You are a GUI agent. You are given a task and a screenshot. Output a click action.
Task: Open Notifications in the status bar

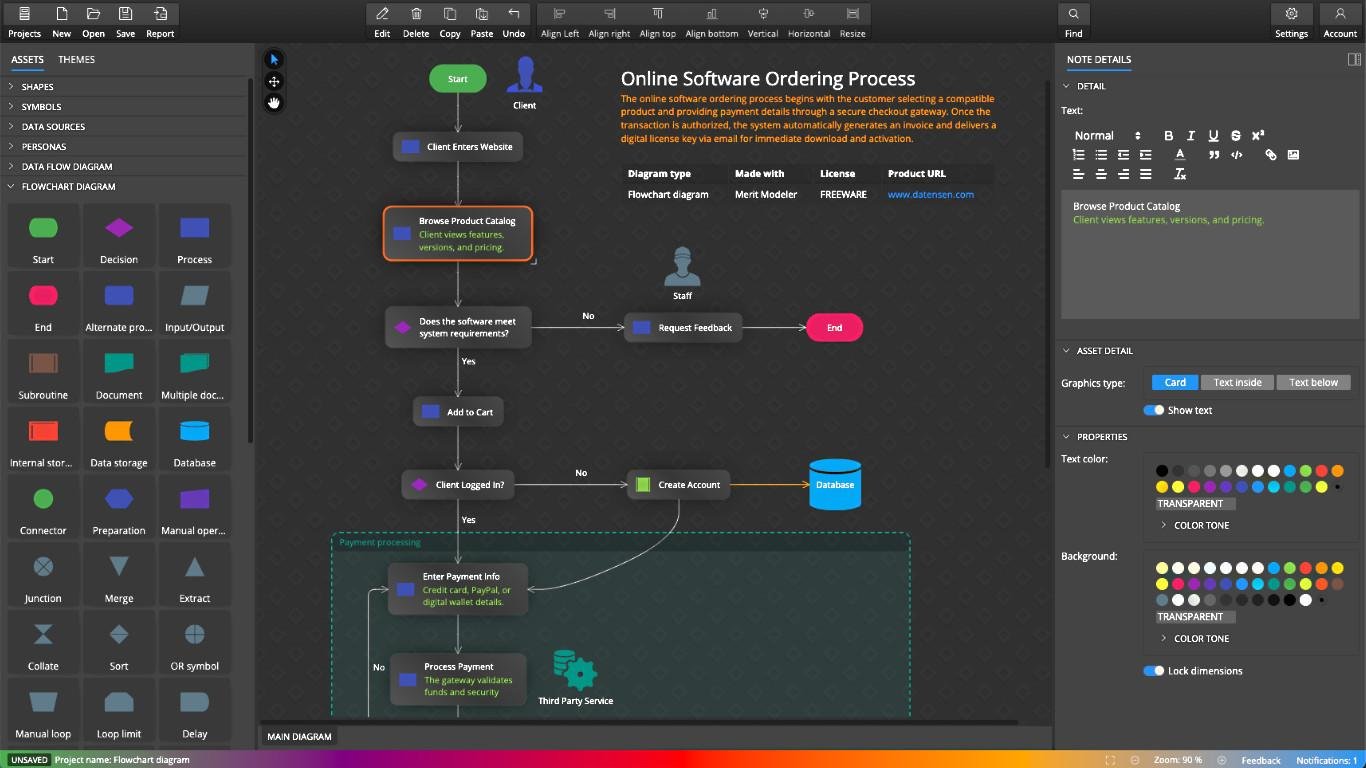tap(1327, 760)
